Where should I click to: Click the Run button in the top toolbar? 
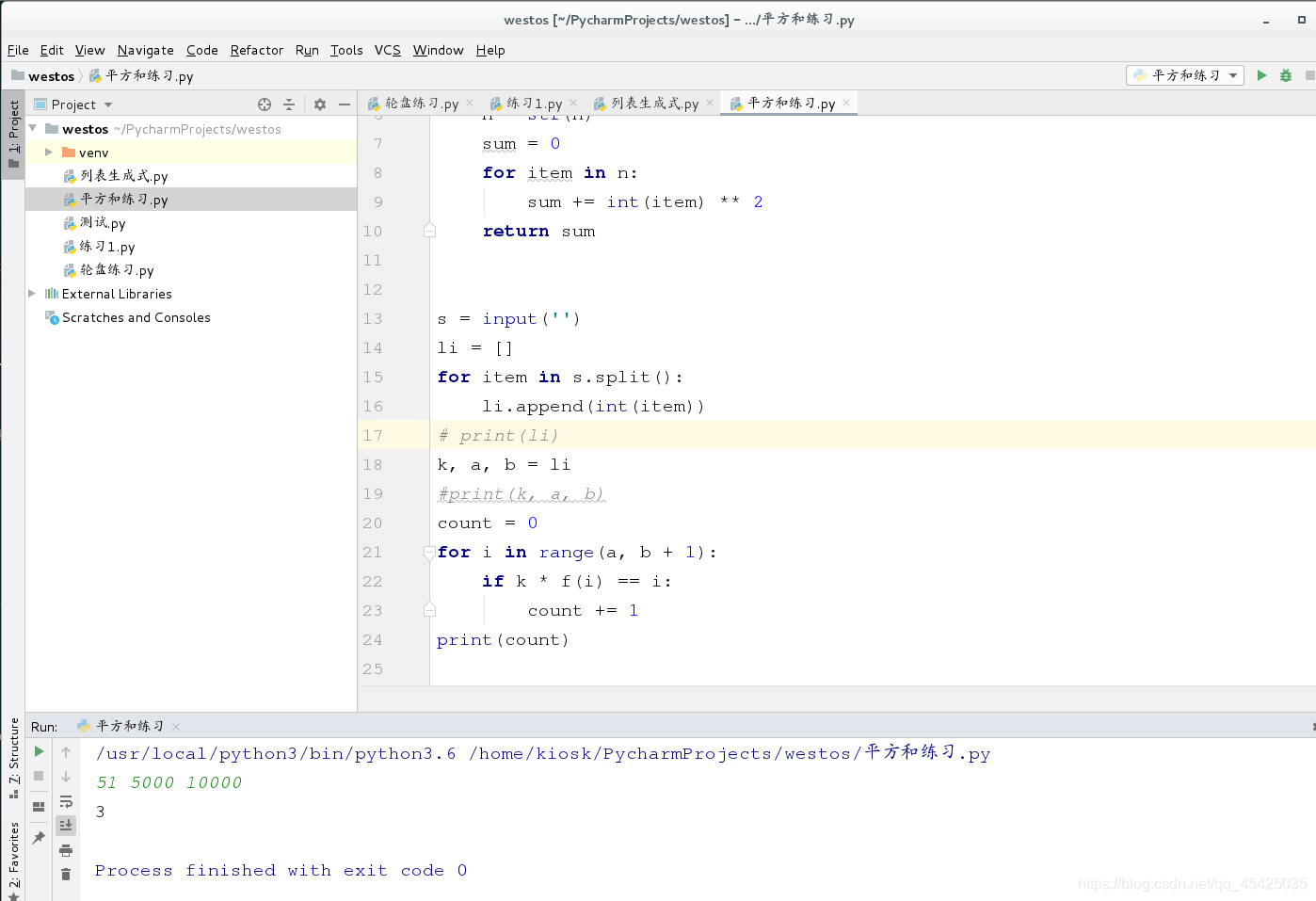[1261, 75]
